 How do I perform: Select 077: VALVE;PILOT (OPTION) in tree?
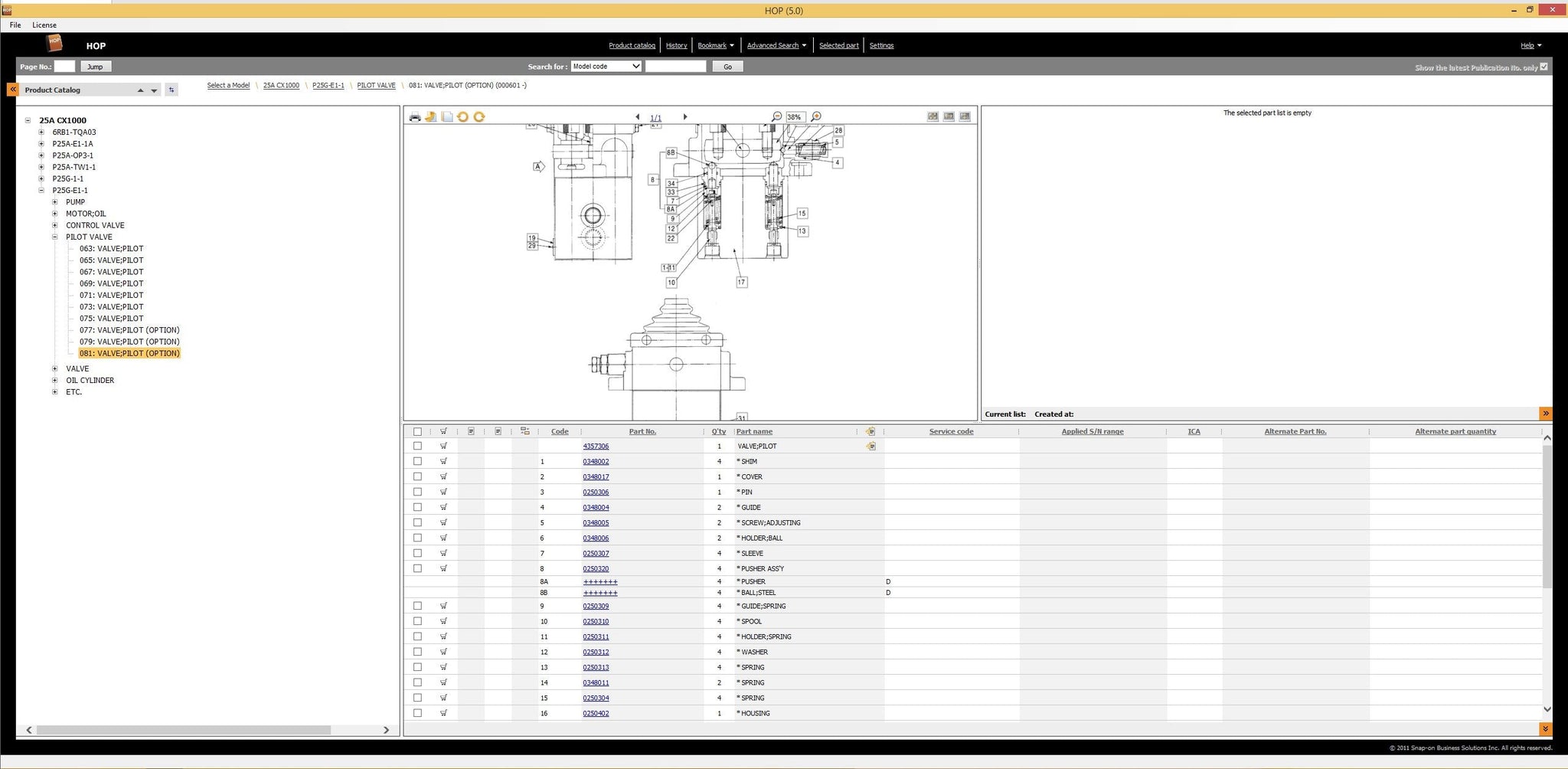coord(129,330)
